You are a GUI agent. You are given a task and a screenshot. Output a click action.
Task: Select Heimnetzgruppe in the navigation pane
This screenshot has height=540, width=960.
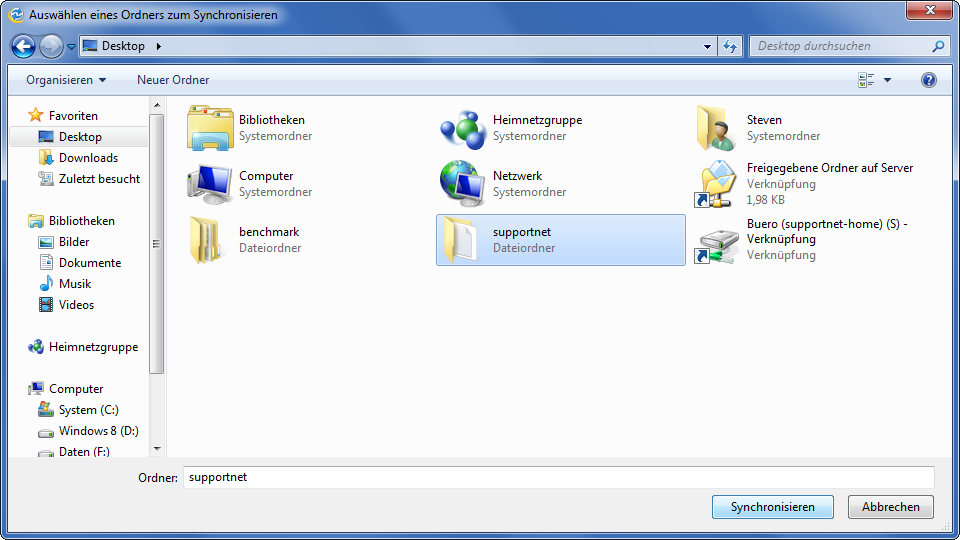tap(93, 347)
